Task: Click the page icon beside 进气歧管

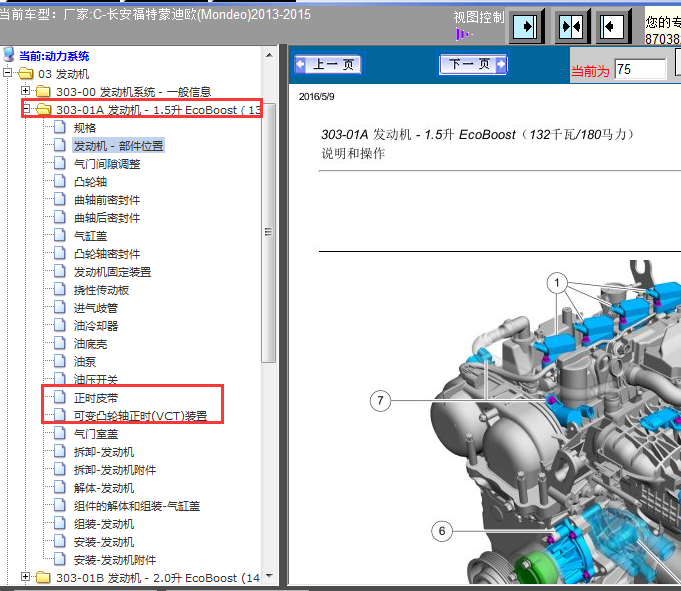Action: (x=60, y=307)
